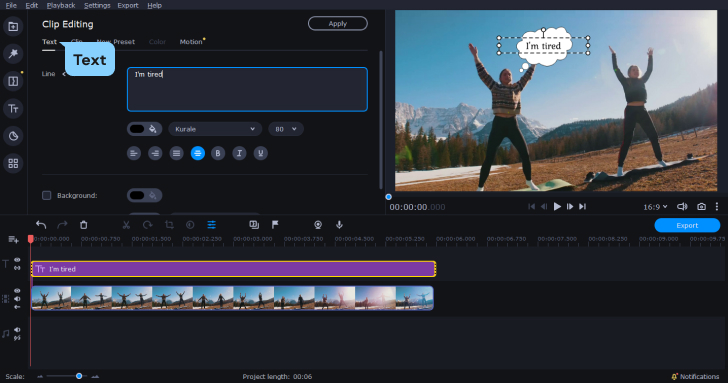Open preview options three-dot menu
The width and height of the screenshot is (728, 383).
717,207
